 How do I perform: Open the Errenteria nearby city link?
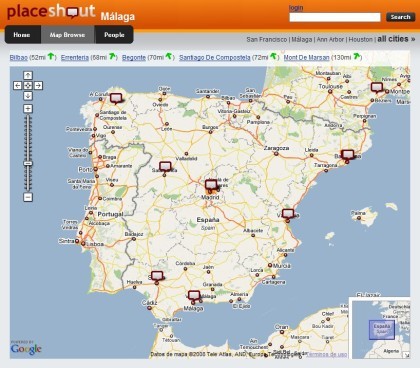coord(75,57)
